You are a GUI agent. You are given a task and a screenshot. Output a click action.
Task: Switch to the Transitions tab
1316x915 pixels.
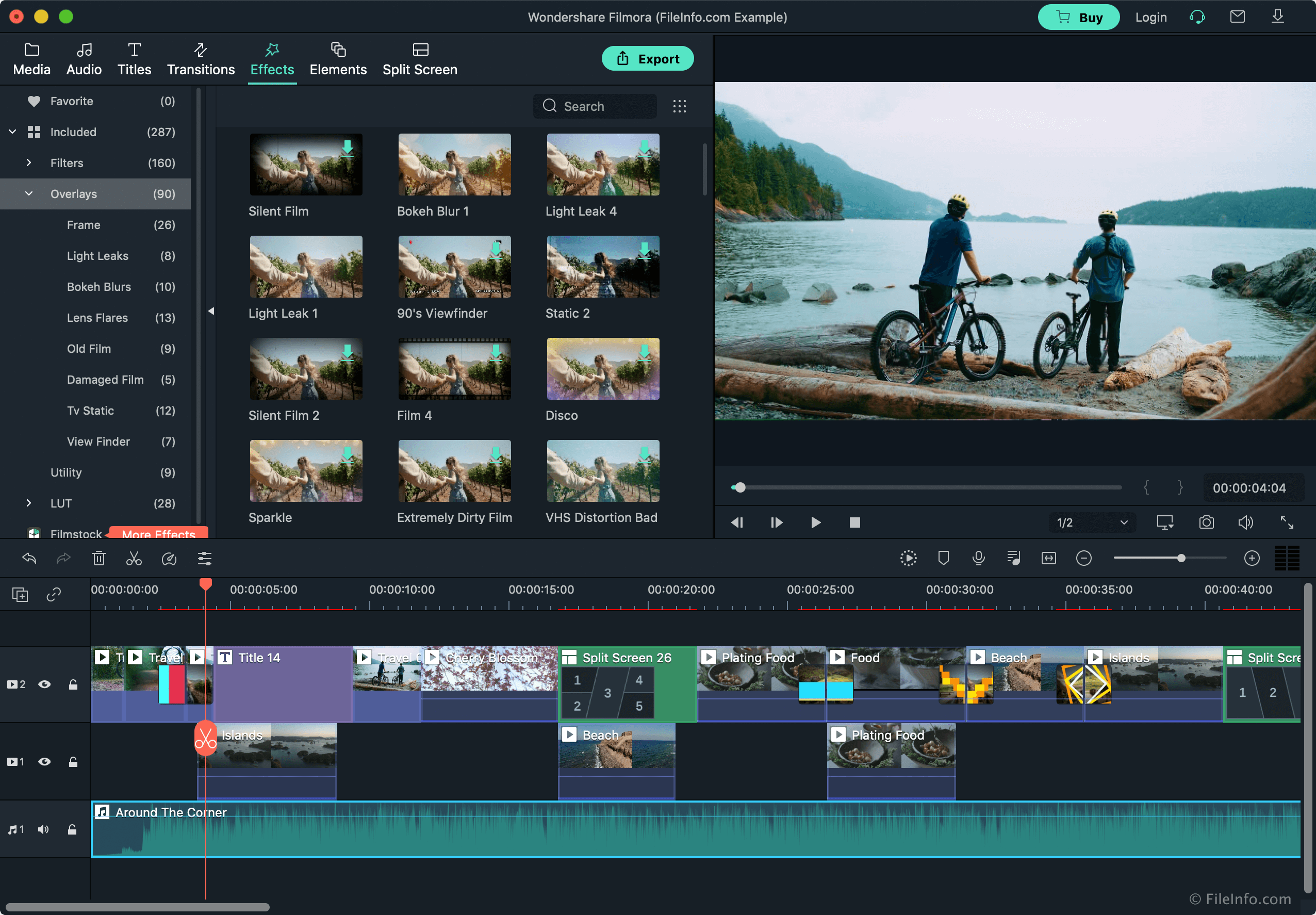[x=201, y=58]
